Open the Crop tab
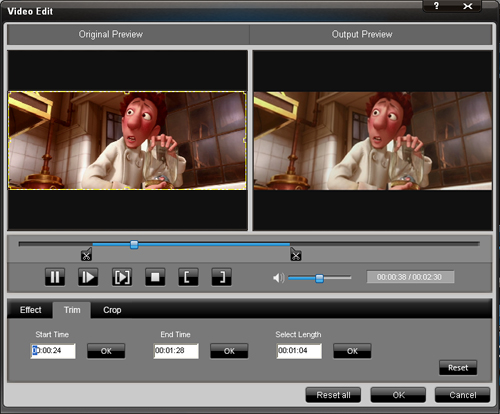The height and width of the screenshot is (414, 500). coord(112,310)
